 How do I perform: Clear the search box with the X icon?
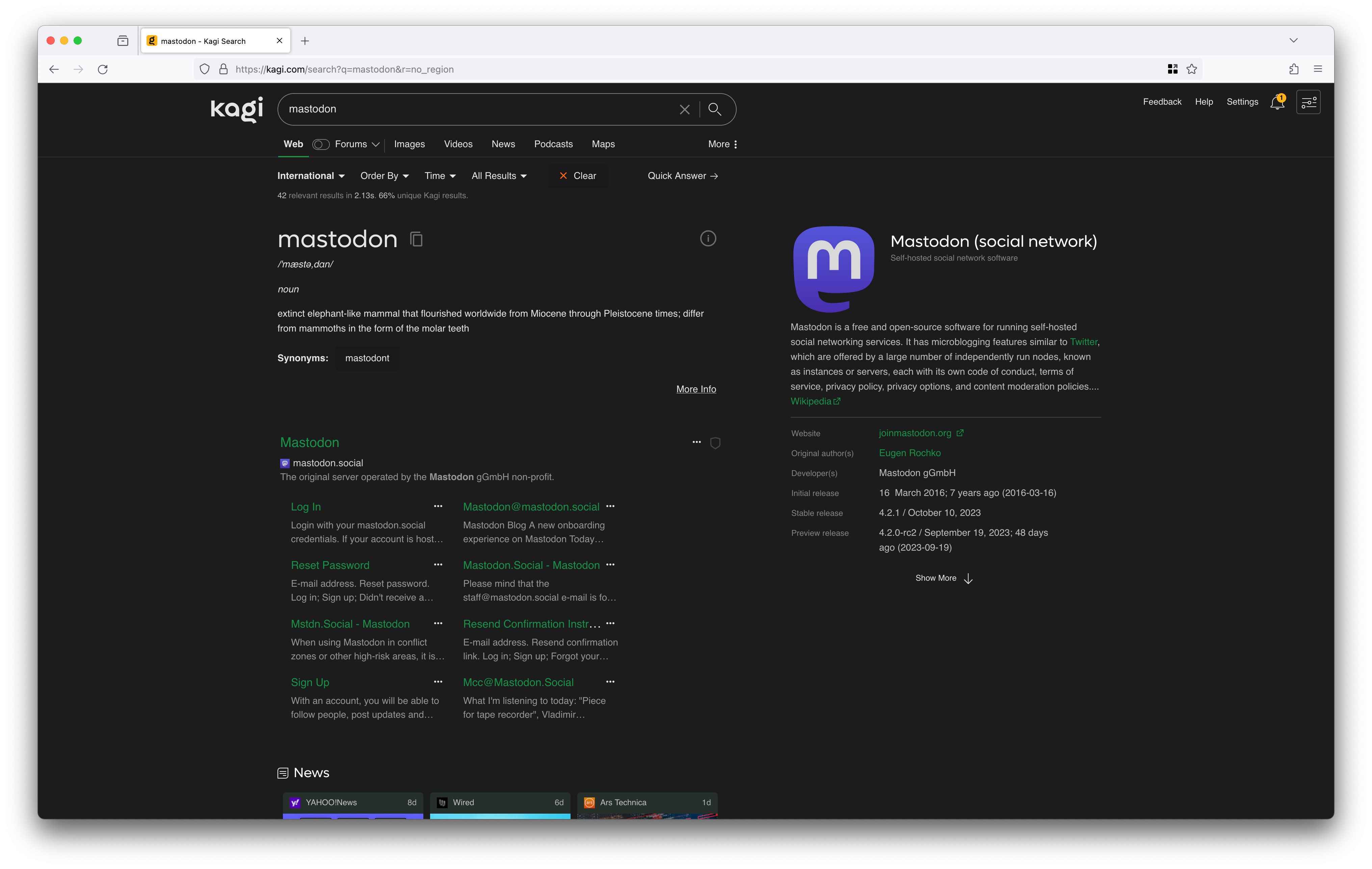684,109
